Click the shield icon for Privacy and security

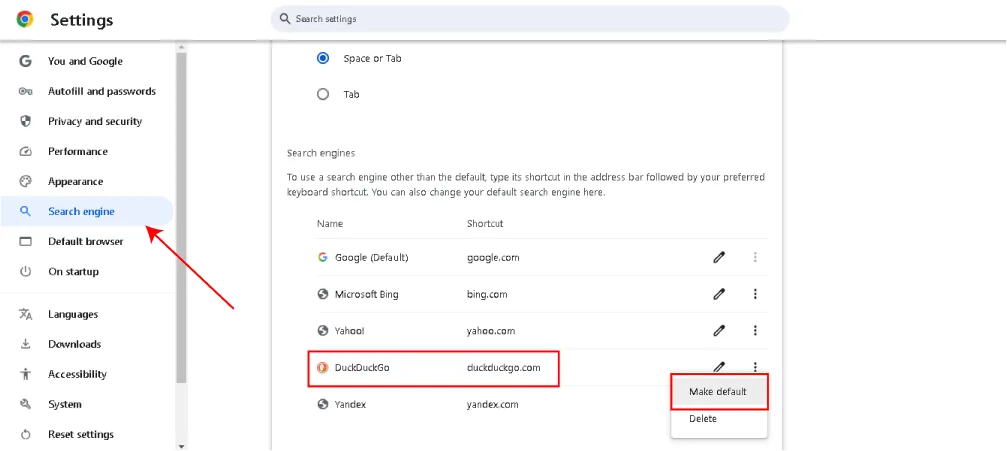point(26,121)
